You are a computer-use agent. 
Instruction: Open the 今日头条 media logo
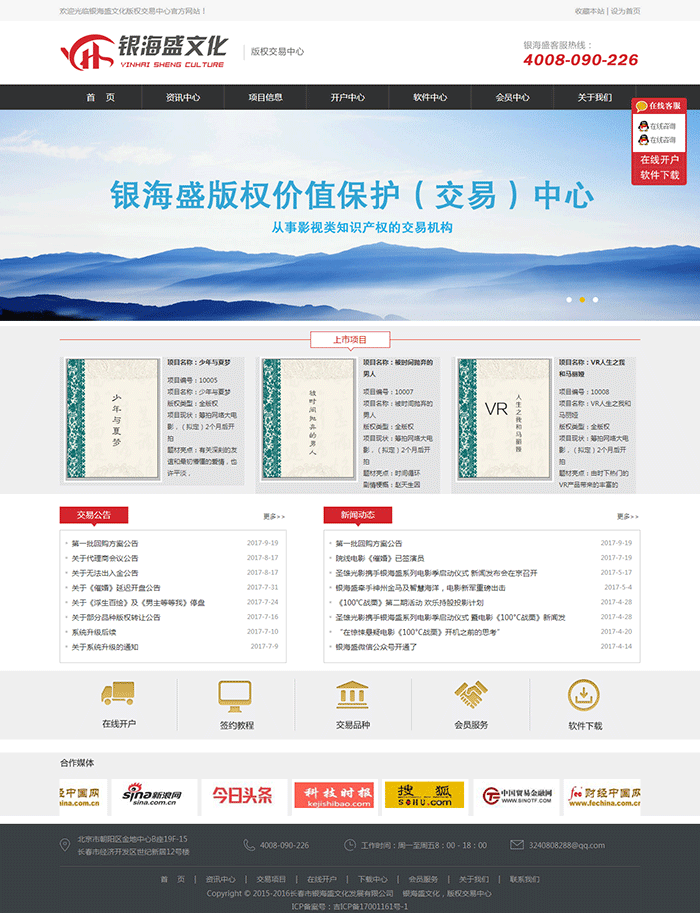(x=244, y=797)
